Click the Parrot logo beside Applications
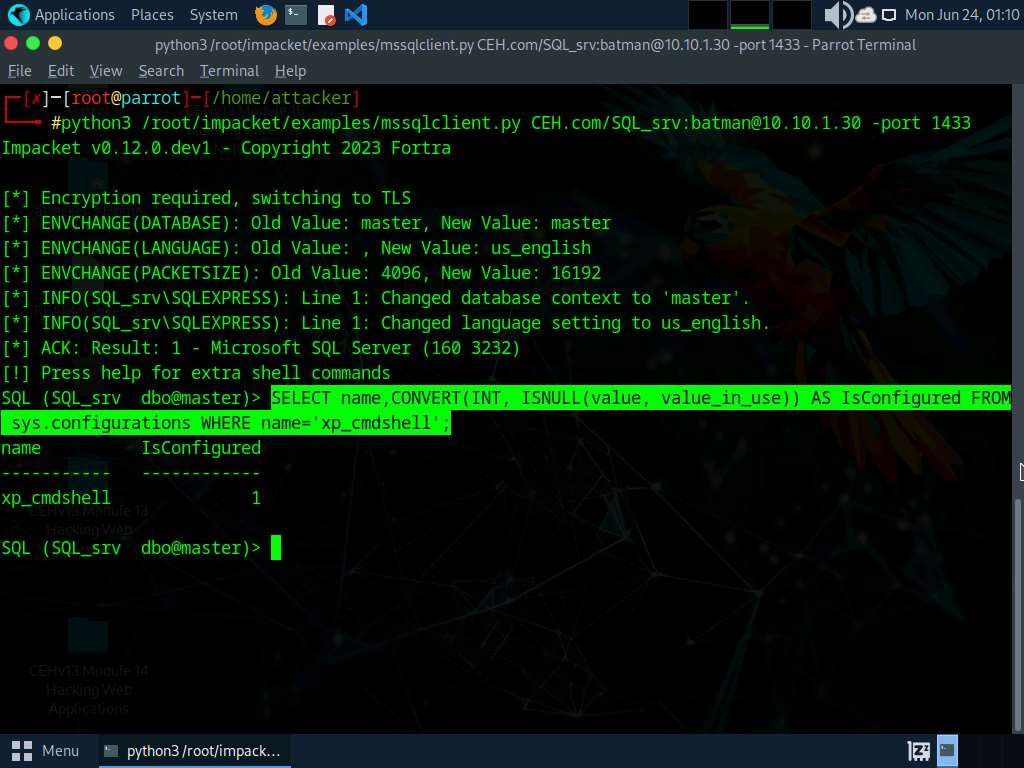The width and height of the screenshot is (1024, 768). pyautogui.click(x=18, y=15)
